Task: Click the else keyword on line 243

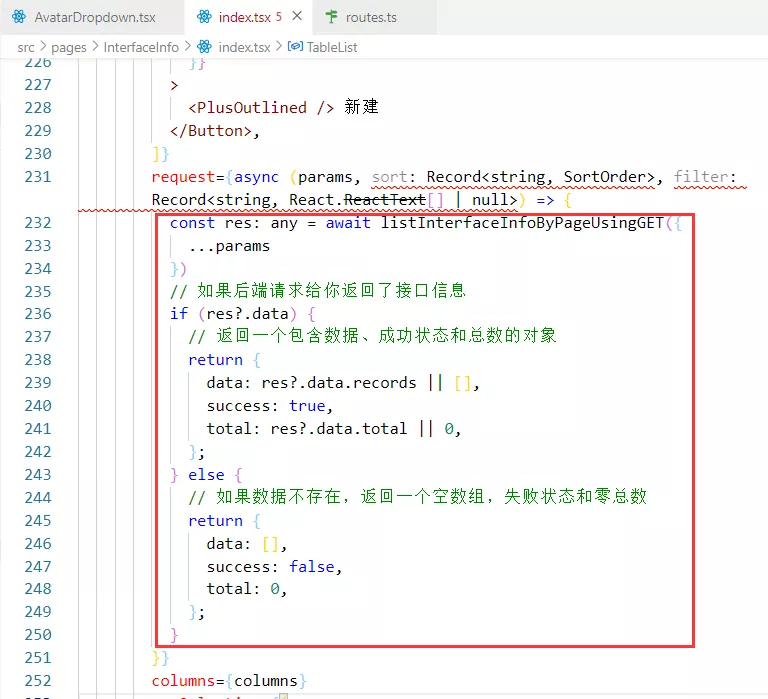Action: 206,475
